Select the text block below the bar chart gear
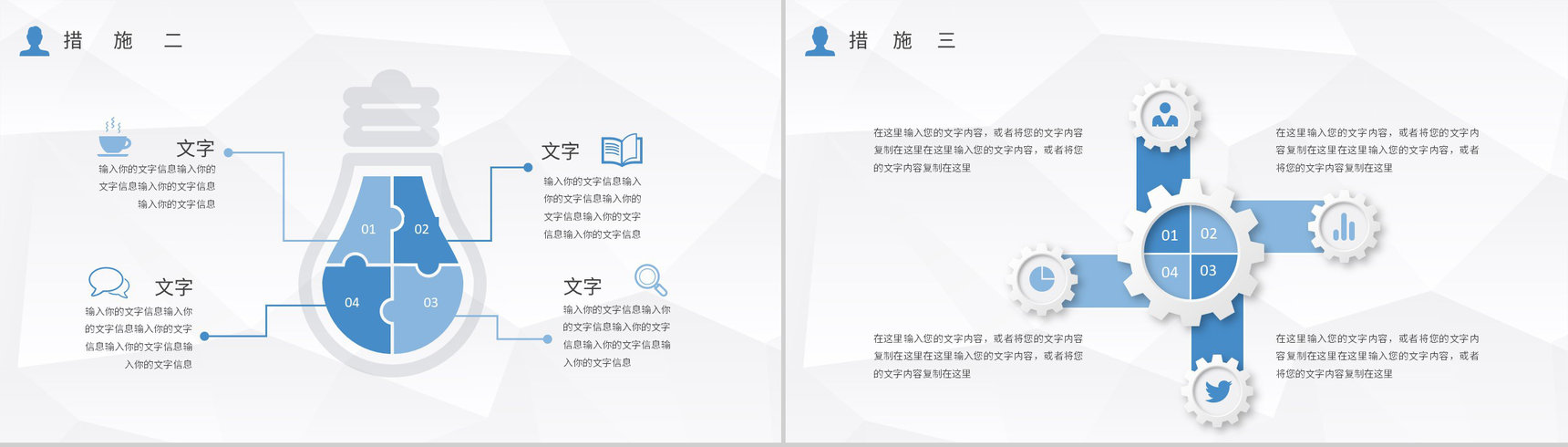This screenshot has width=1568, height=447. pos(1377,356)
